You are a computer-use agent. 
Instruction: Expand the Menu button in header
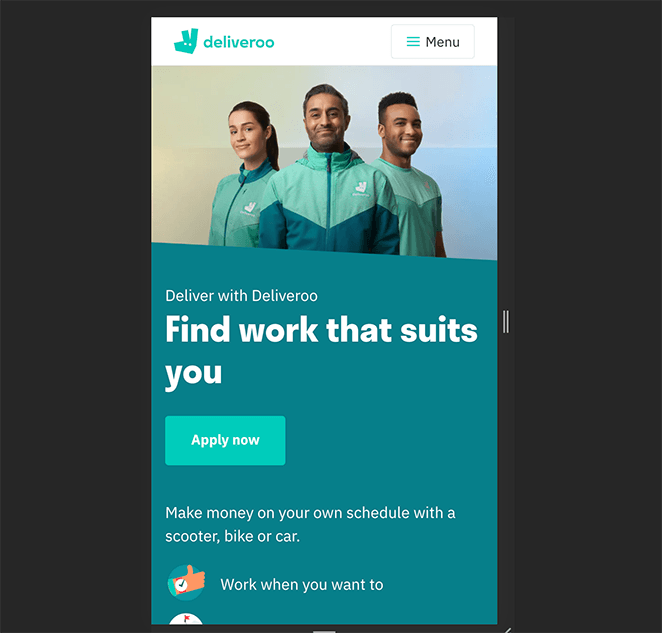coord(433,41)
